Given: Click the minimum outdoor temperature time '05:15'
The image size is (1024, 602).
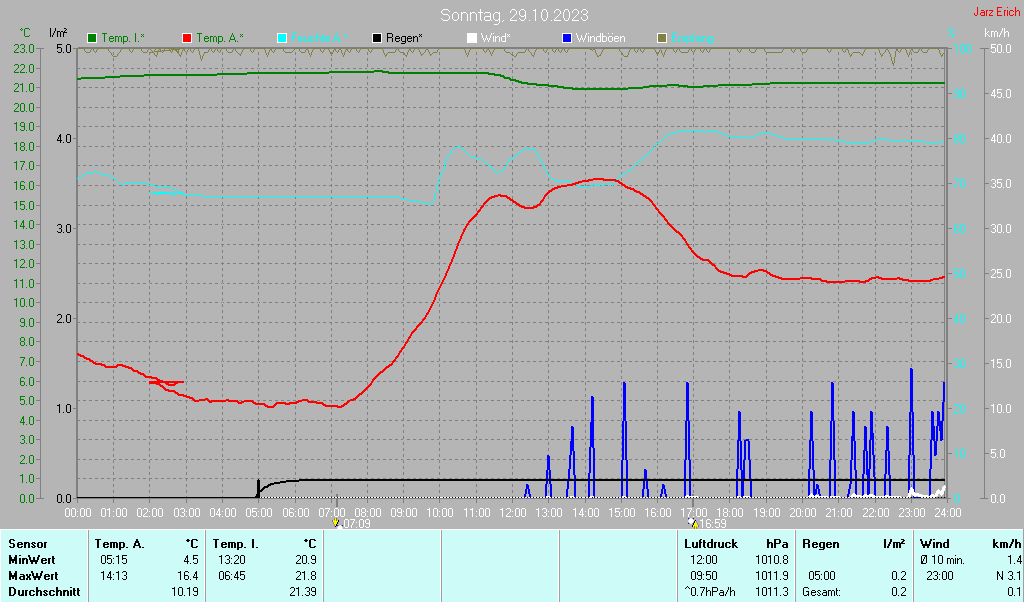Looking at the screenshot, I should 114,560.
